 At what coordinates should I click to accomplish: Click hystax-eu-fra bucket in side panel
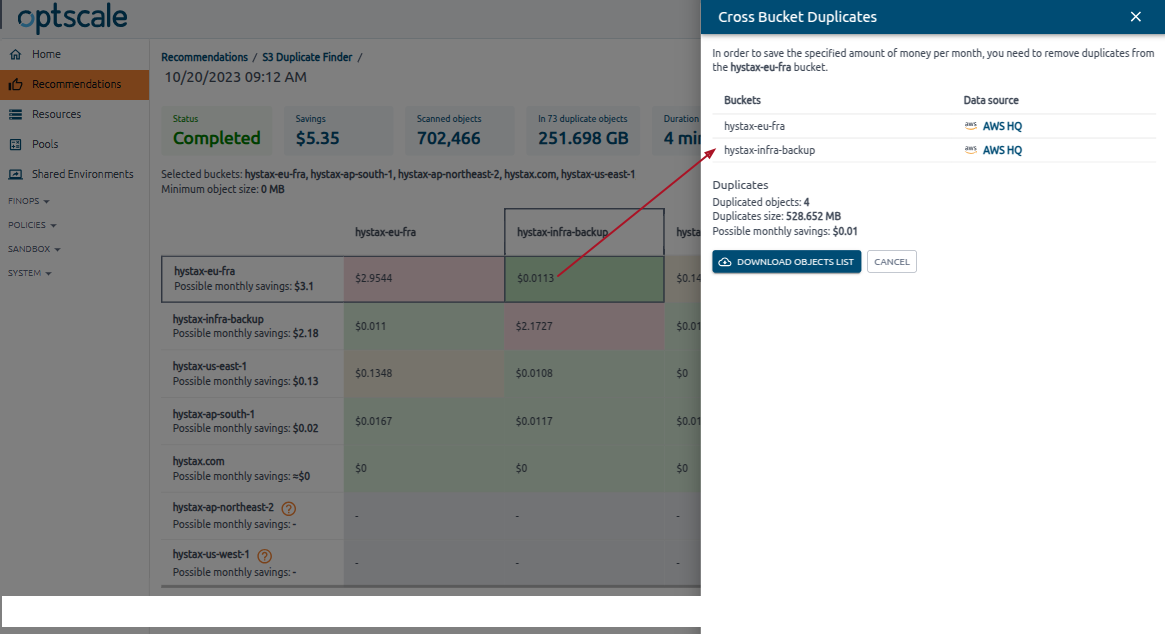pos(754,126)
